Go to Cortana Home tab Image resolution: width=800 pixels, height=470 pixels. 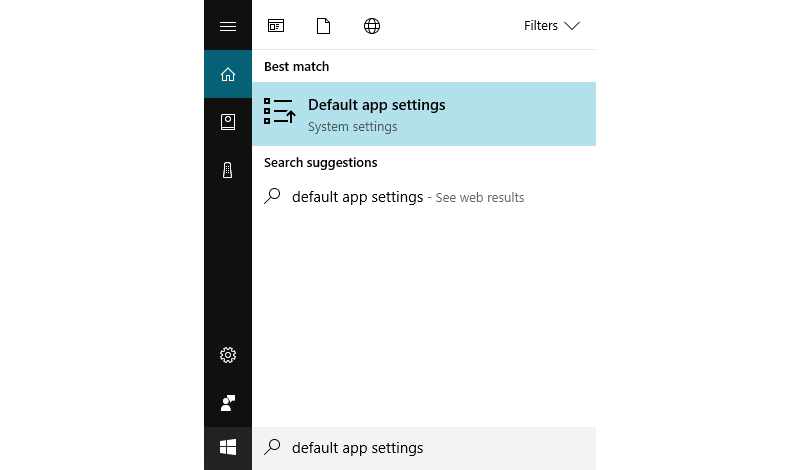228,75
